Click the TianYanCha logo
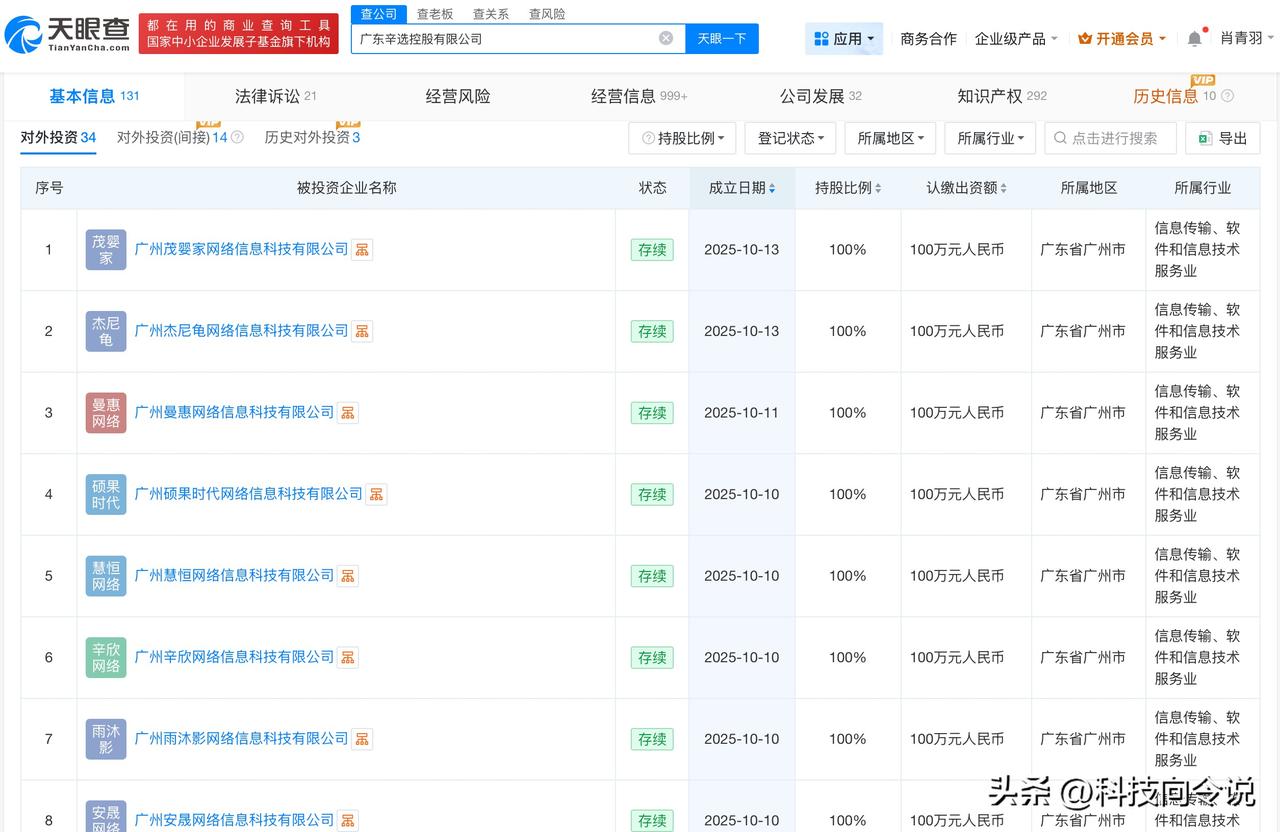Screen dimensions: 1280x832 (x=67, y=34)
